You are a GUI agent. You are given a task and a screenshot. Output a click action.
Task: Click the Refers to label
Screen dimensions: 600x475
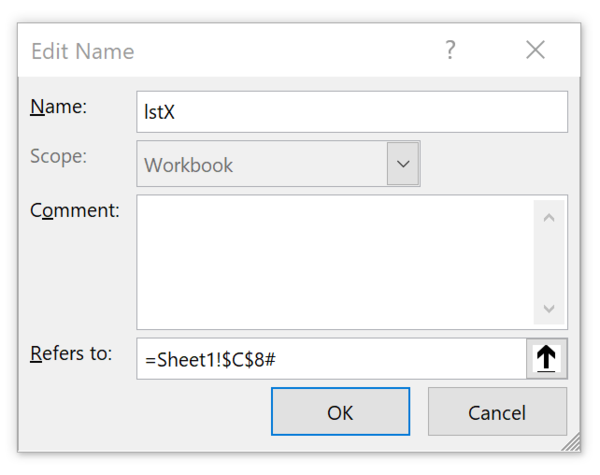point(72,353)
